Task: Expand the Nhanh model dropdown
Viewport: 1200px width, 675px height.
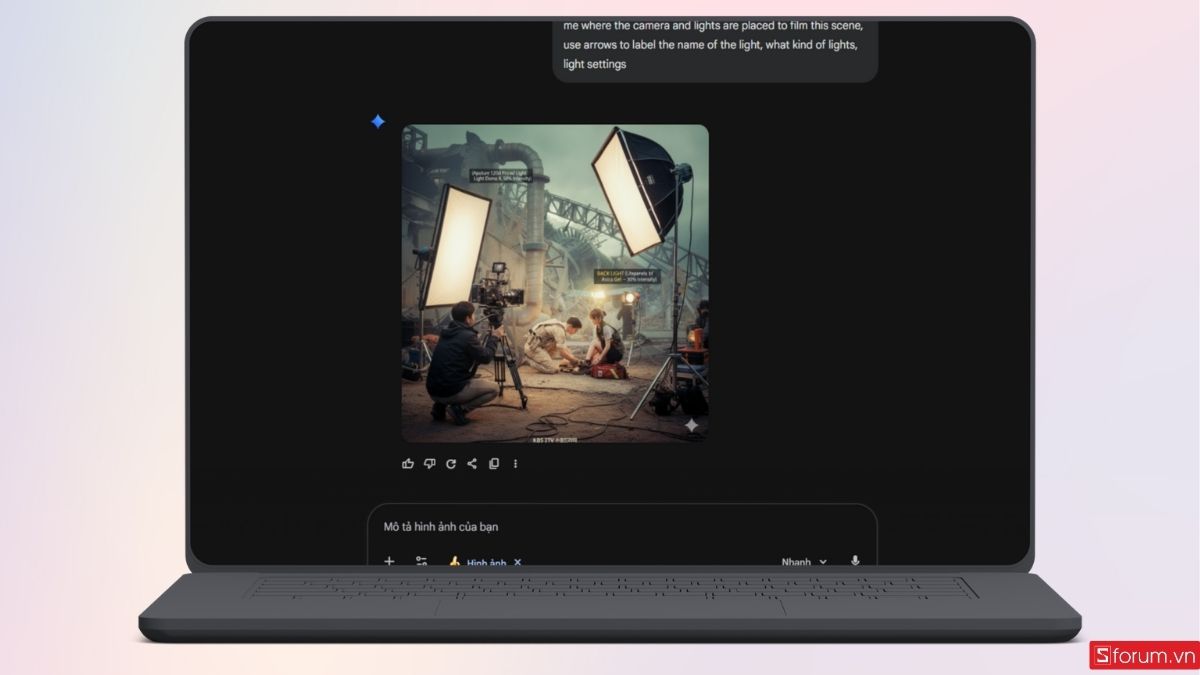Action: [804, 562]
